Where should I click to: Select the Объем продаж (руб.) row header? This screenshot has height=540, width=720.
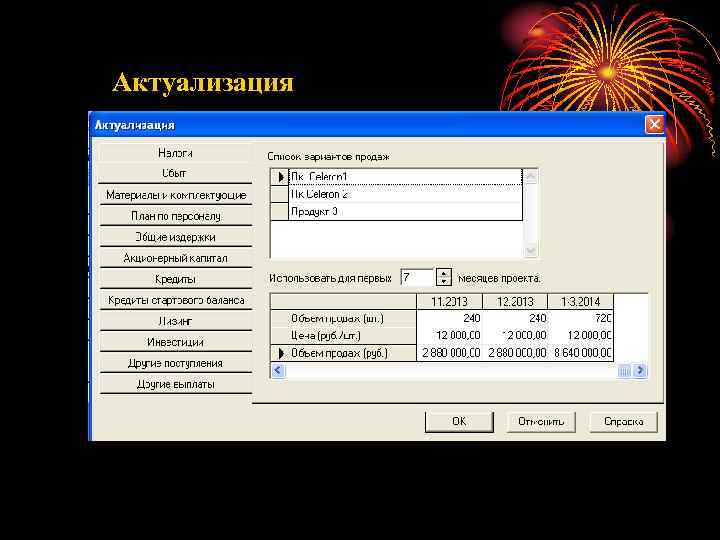point(343,353)
